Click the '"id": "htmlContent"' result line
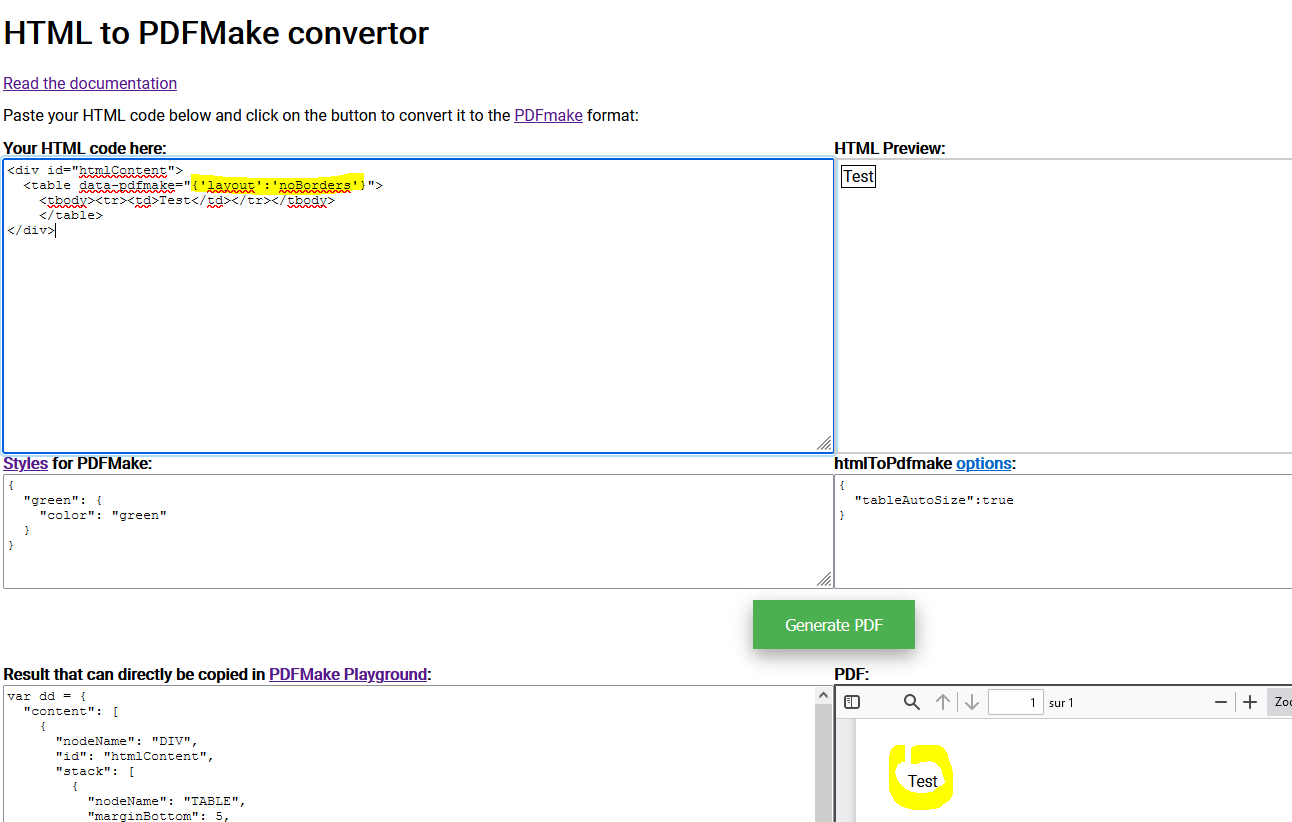This screenshot has height=822, width=1292. tap(134, 756)
